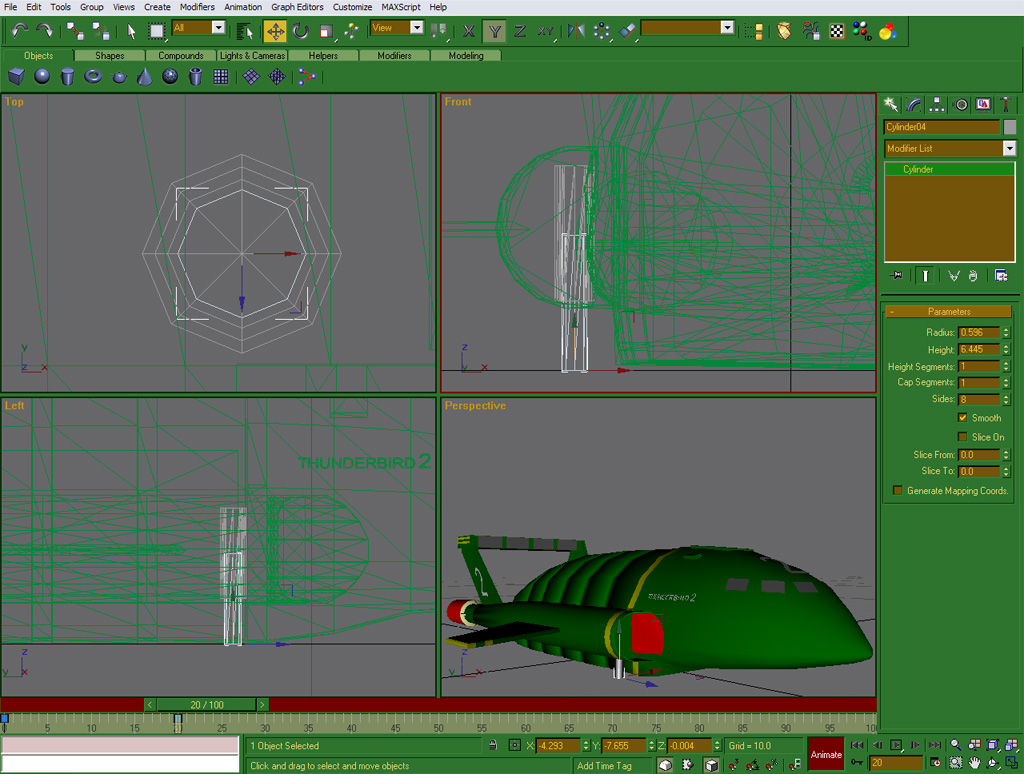
Task: Toggle Restrict to X axis button
Action: [x=469, y=31]
